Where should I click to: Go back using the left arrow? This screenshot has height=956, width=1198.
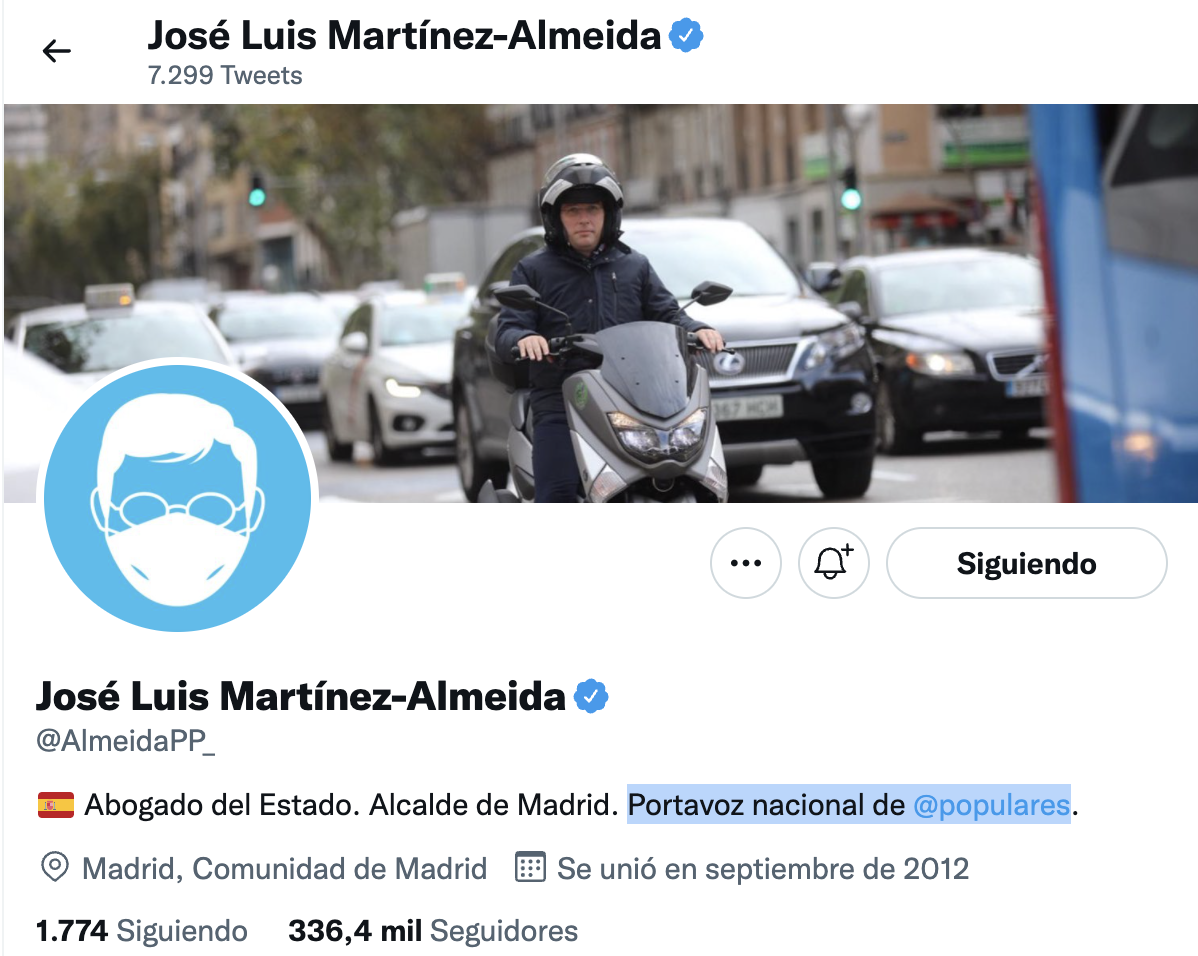pos(57,51)
